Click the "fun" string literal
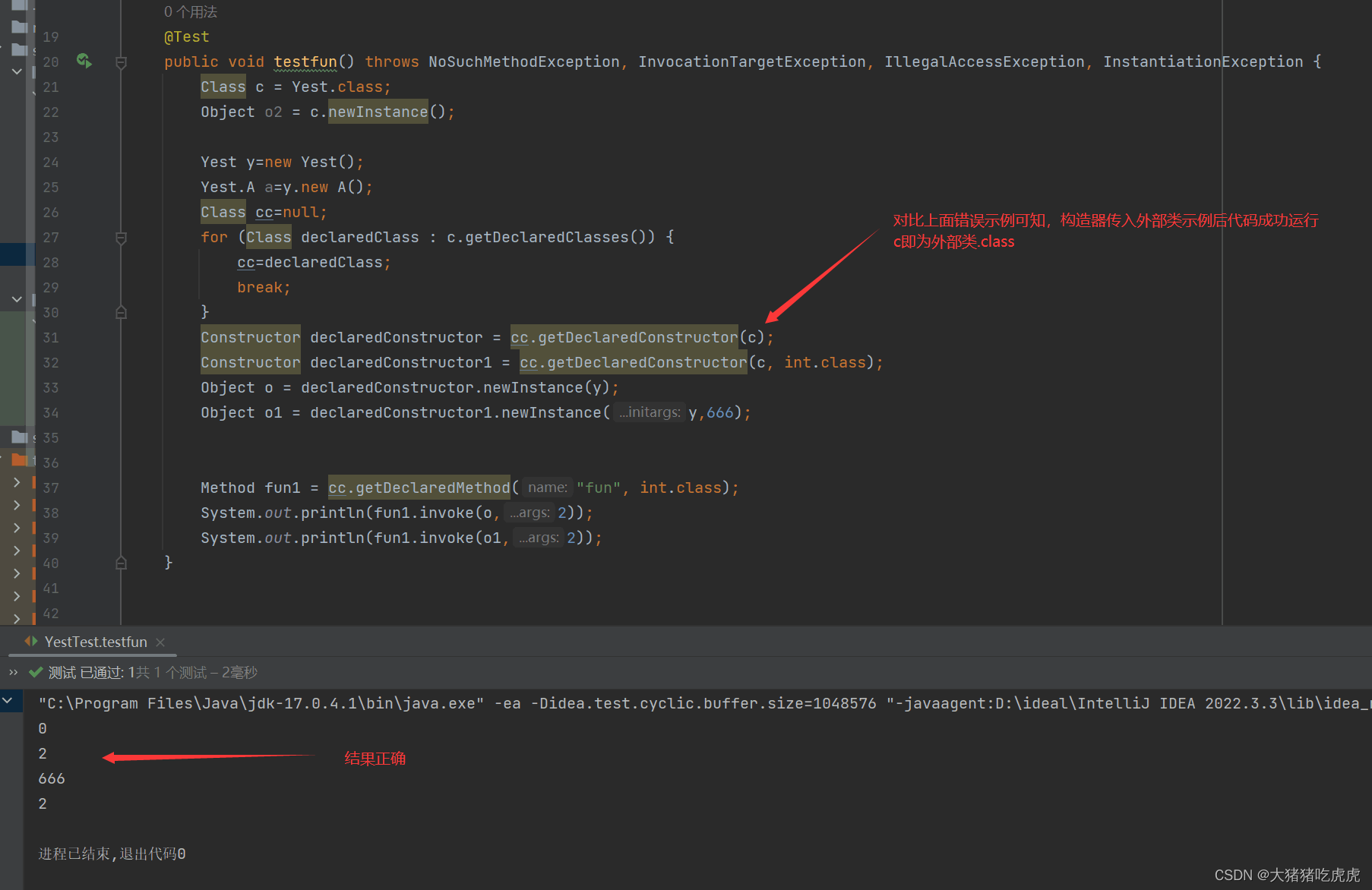Screen dimensions: 1372x890 tap(599, 488)
